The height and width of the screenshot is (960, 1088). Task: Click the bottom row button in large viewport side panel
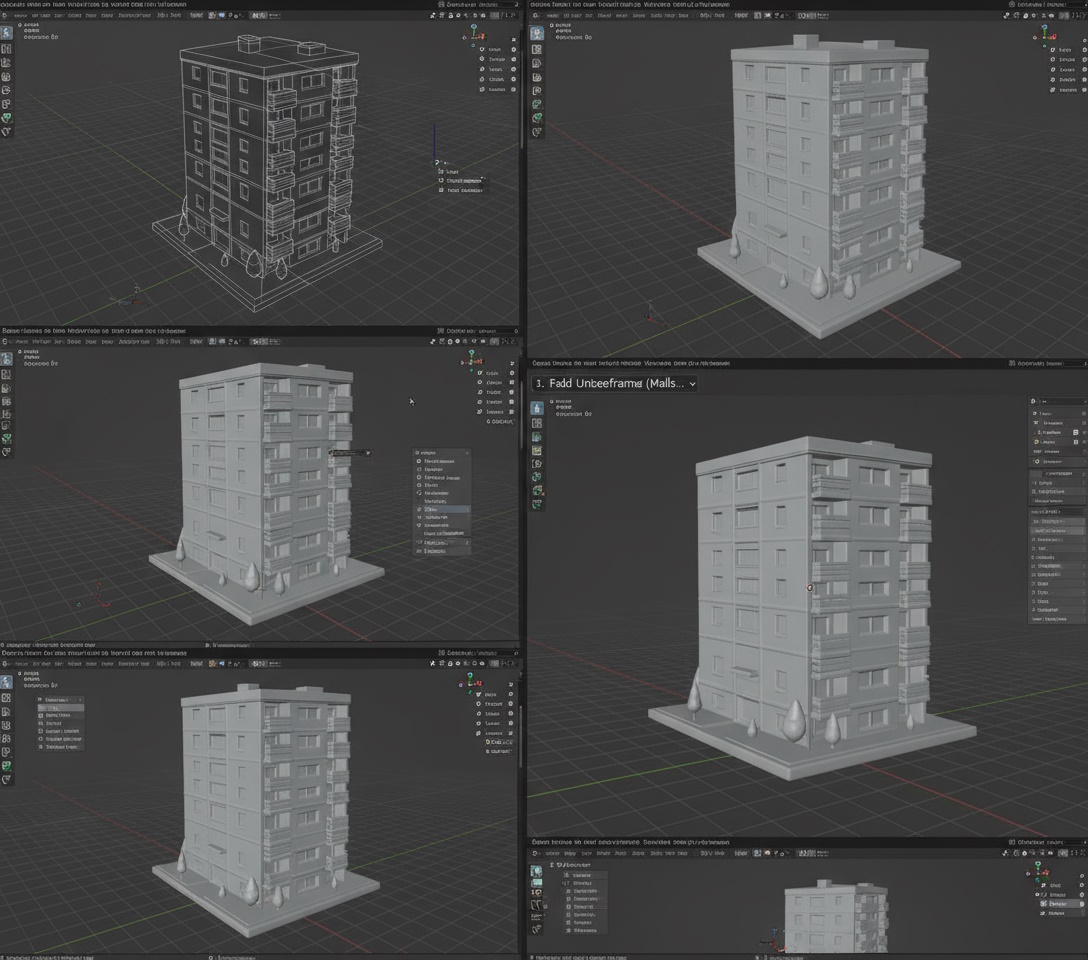[1056, 619]
